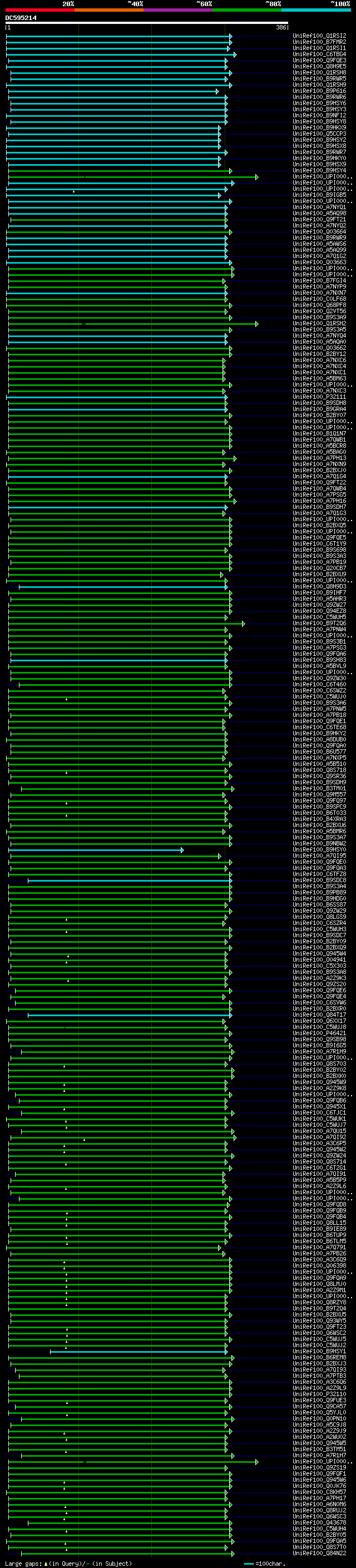The image size is (356, 1568).
Task: Select label UniRef100_B9HKX9
Action: click(319, 128)
